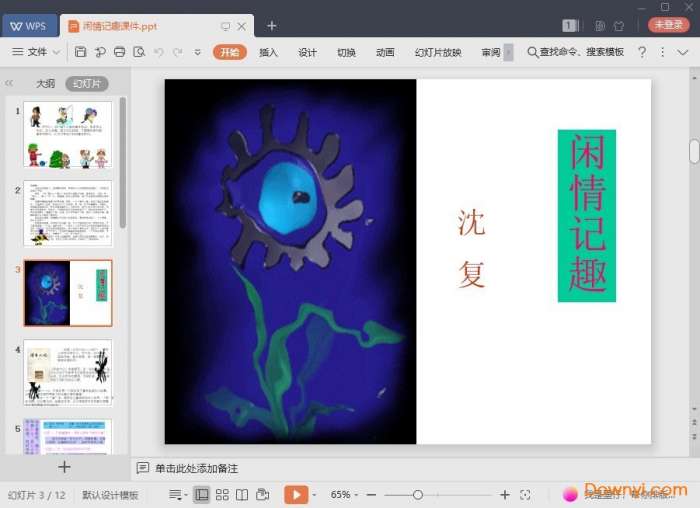Select slide 3 thumbnail

(68, 293)
